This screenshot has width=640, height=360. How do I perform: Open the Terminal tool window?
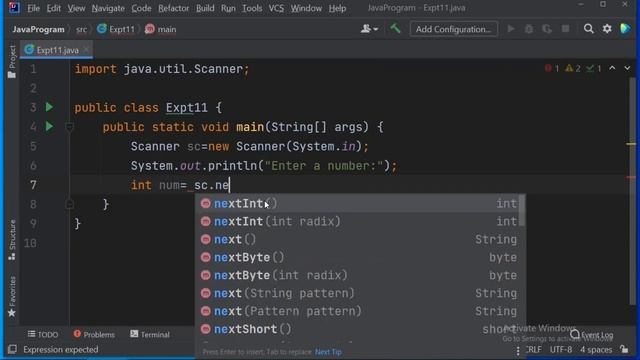point(150,334)
